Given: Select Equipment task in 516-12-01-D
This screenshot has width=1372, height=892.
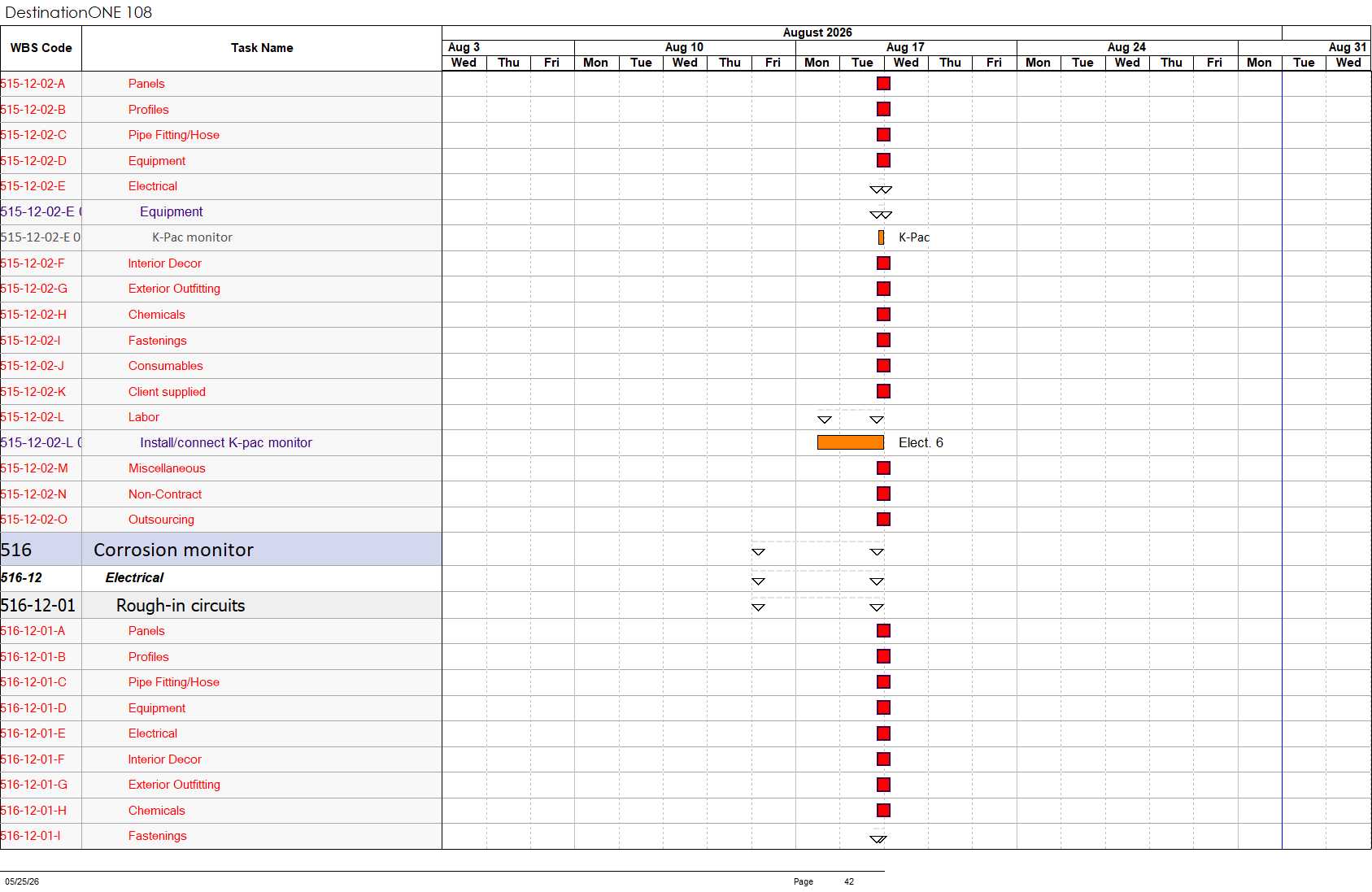Looking at the screenshot, I should [157, 708].
